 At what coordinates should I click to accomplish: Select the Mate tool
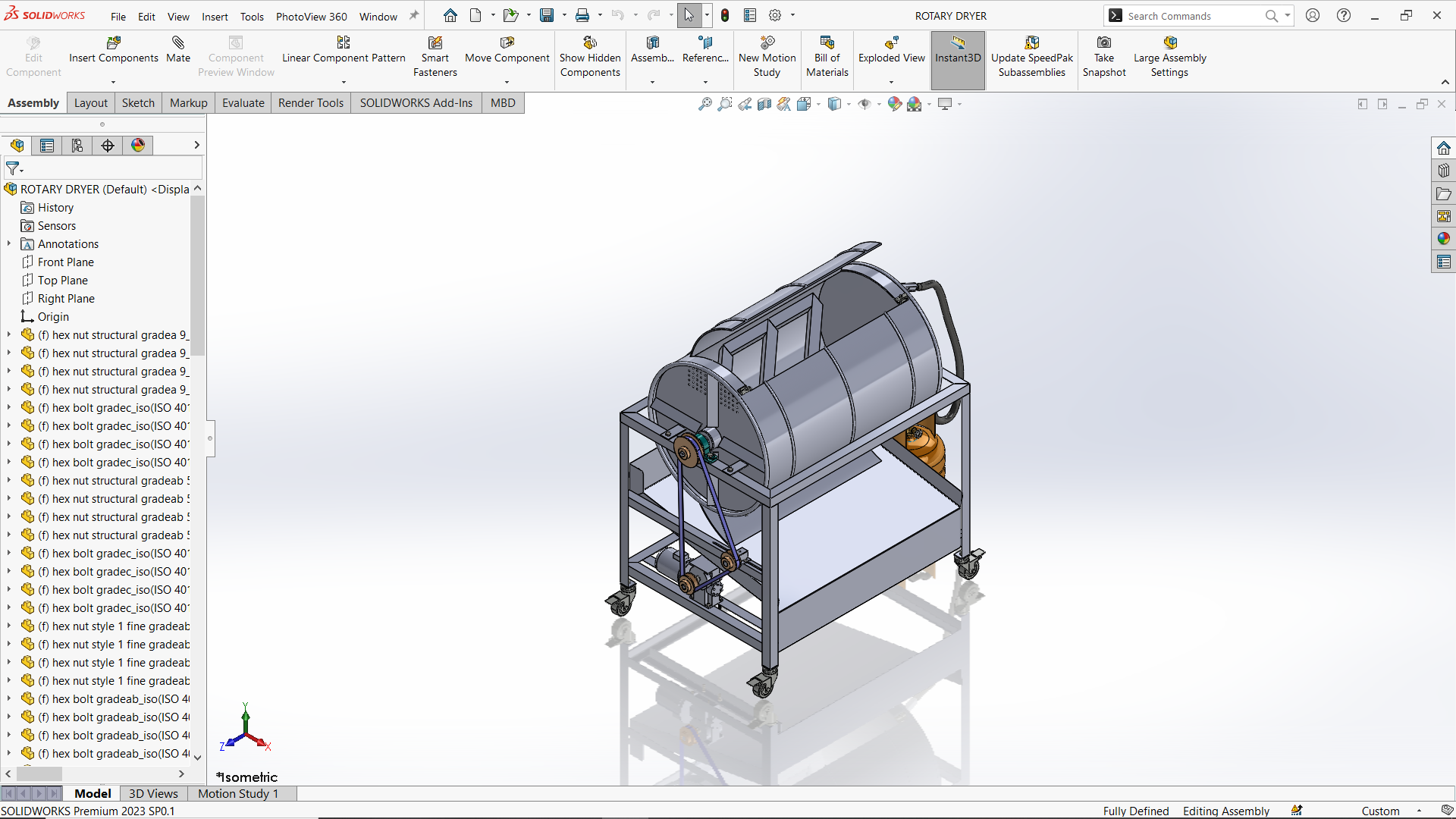(x=178, y=49)
